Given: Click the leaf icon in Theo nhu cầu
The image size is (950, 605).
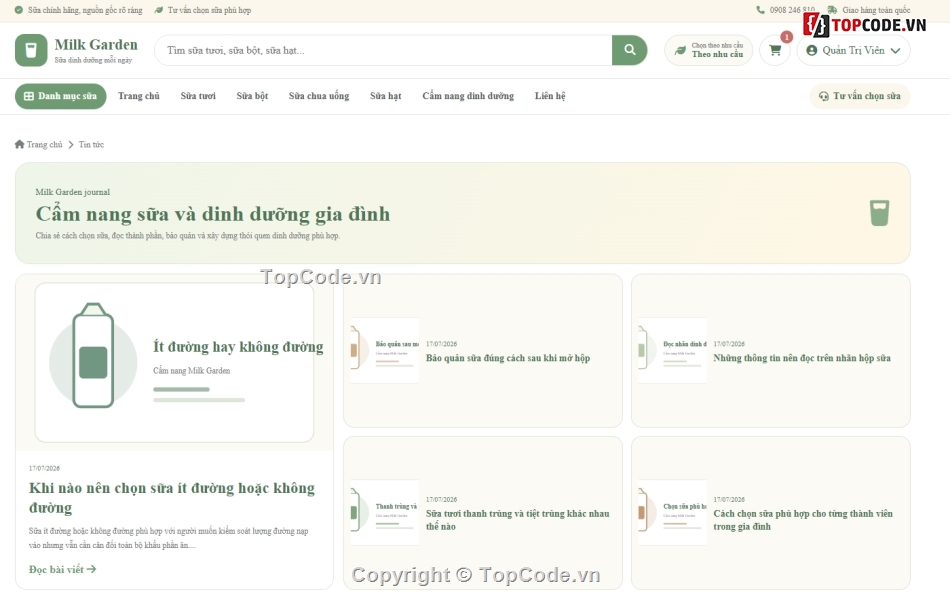Looking at the screenshot, I should (x=680, y=50).
